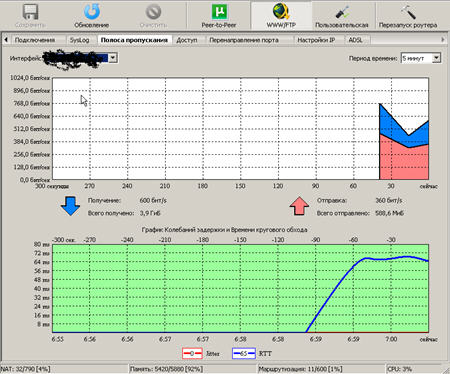Click the 80 ms axis label
This screenshot has width=450, height=374.
42,244
